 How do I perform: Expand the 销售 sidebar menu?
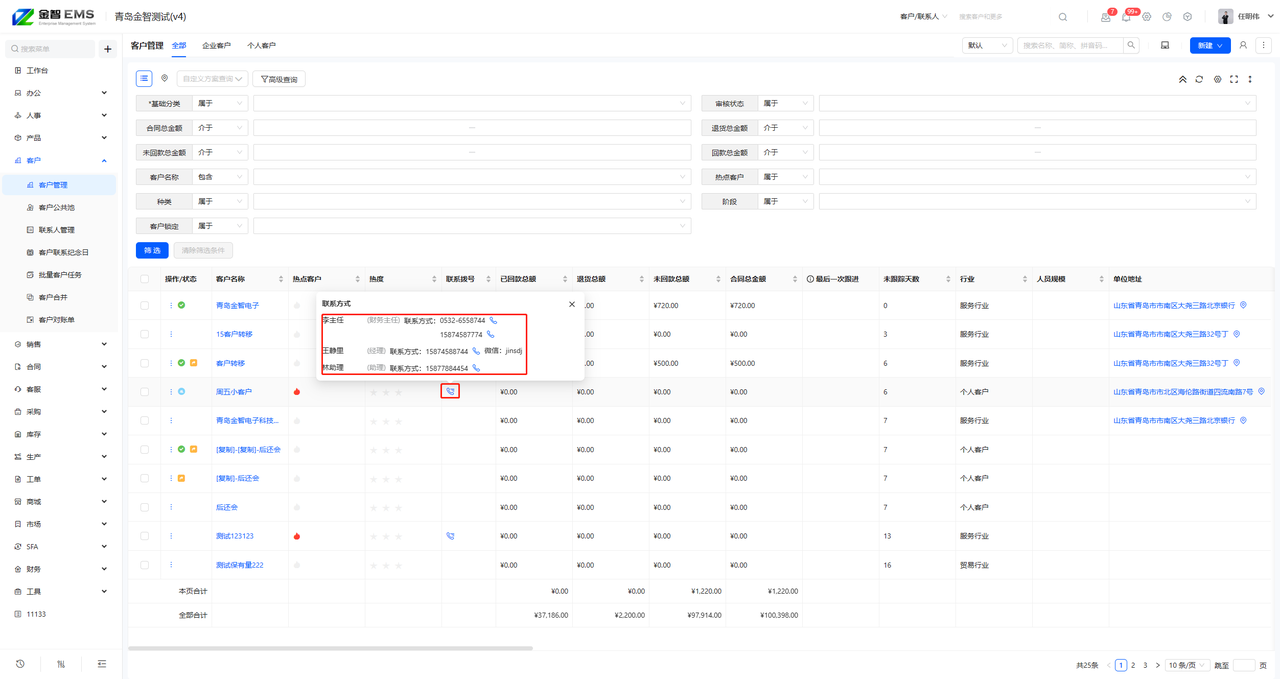click(59, 344)
